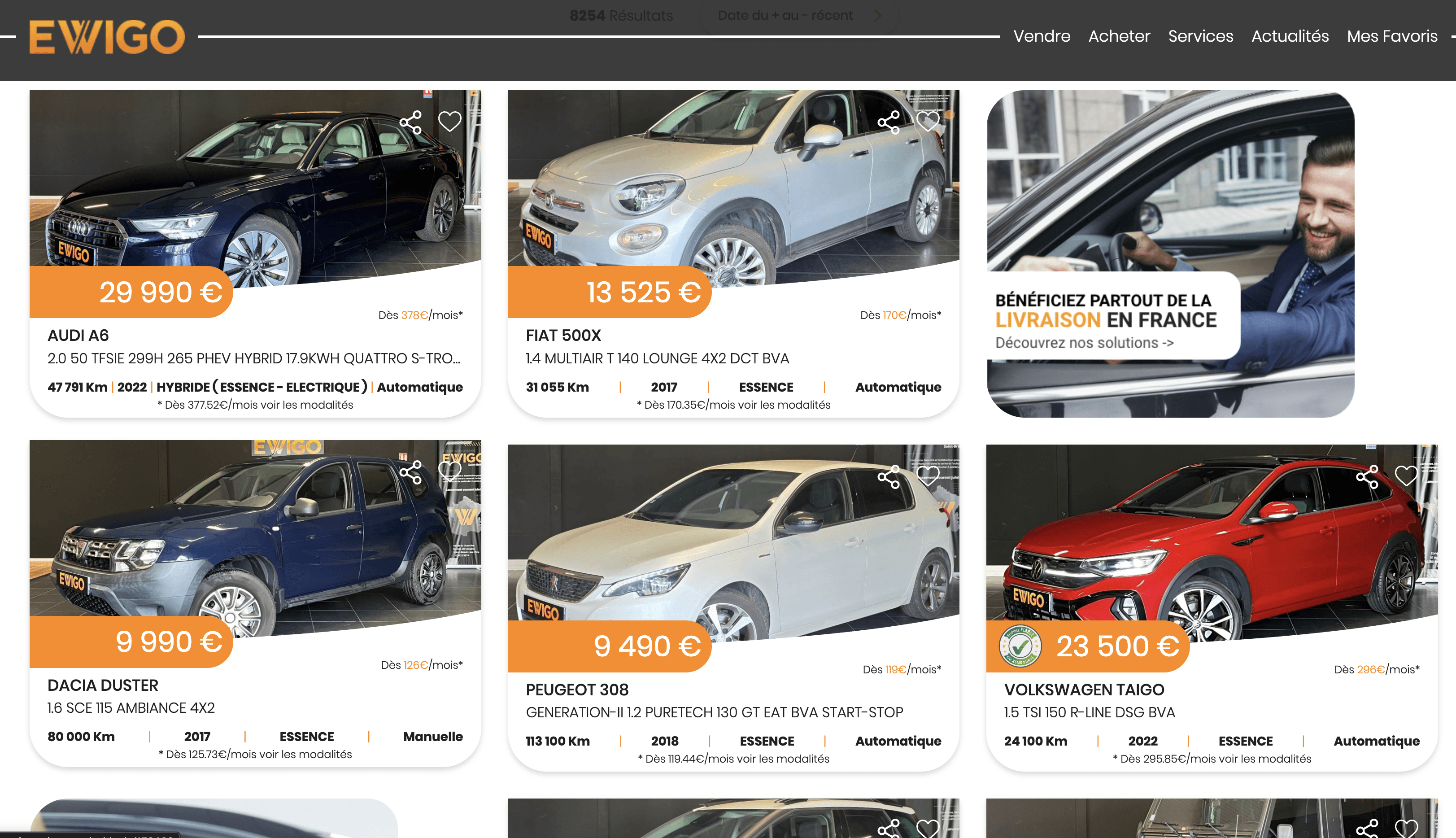Click the reliability badge on the Taigo price
The image size is (1456, 838).
[x=1020, y=646]
